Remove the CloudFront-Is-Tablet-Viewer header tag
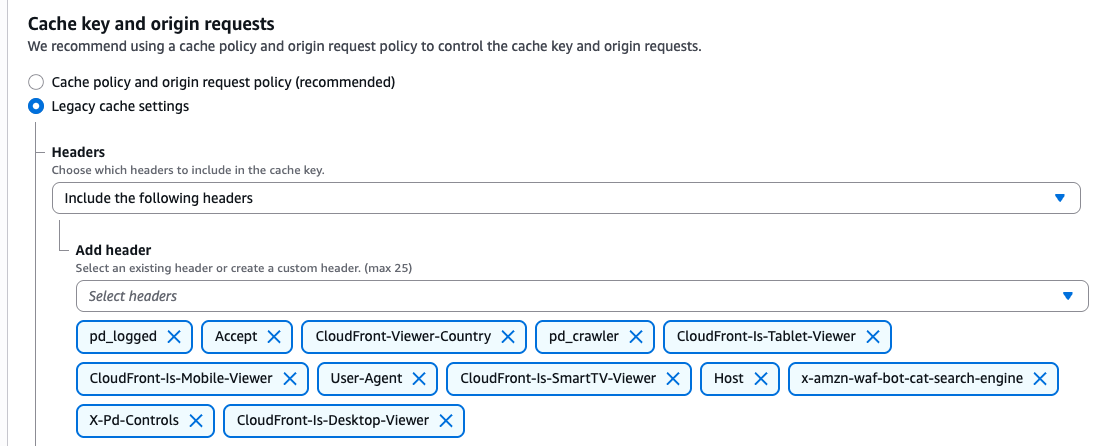 pos(872,337)
